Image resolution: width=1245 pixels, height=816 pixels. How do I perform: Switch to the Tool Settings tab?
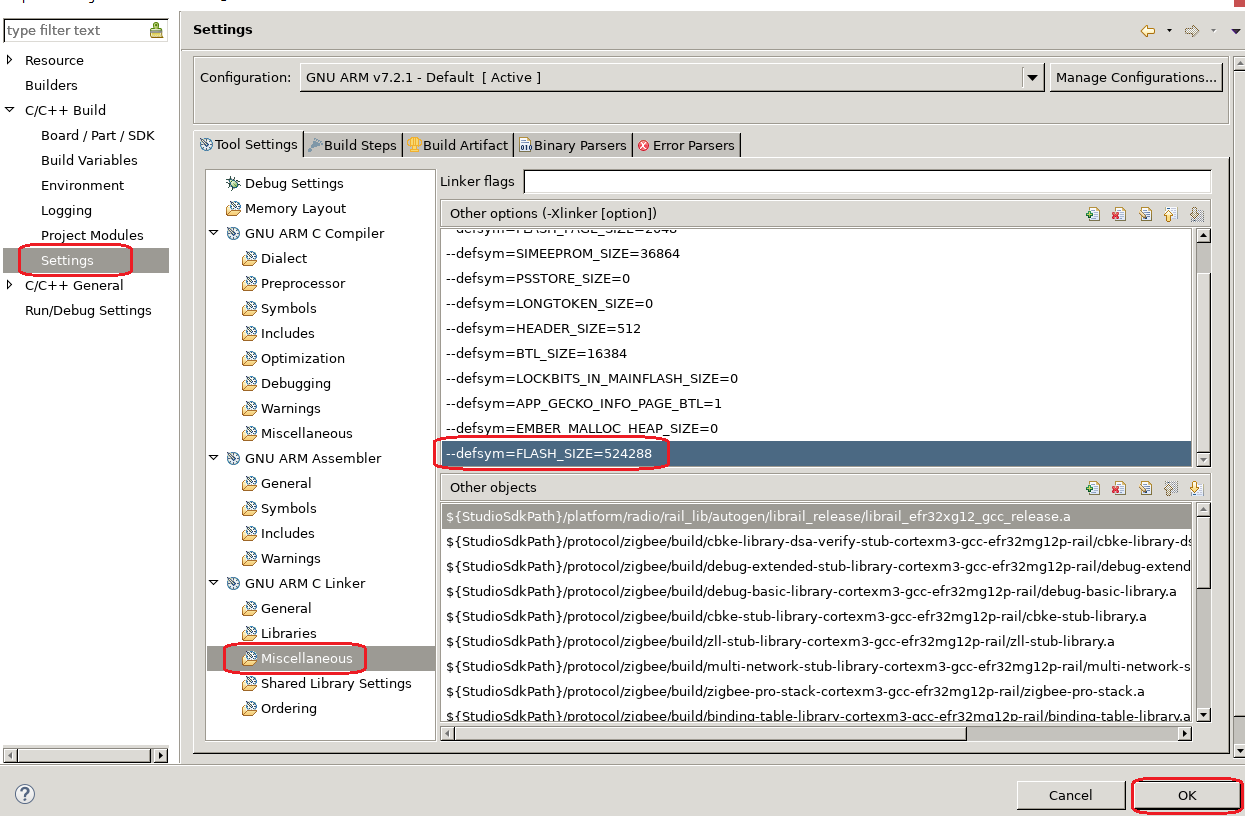(x=248, y=144)
